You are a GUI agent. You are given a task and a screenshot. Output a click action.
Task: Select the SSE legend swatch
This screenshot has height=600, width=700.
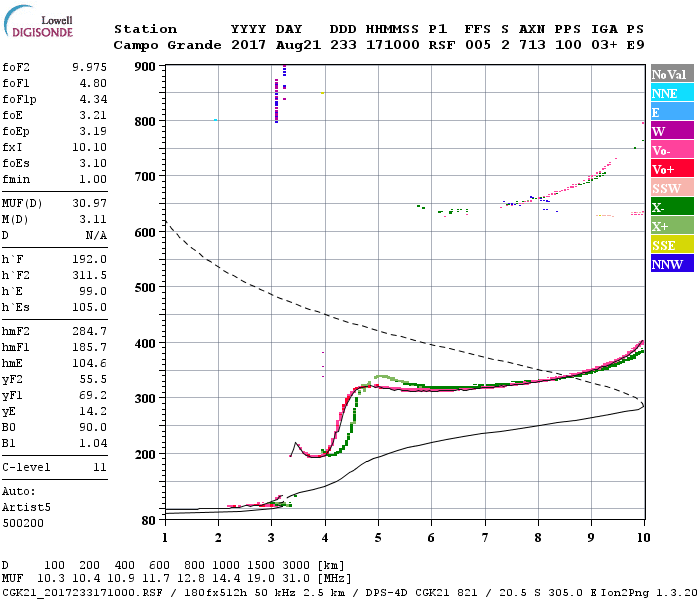[672, 244]
